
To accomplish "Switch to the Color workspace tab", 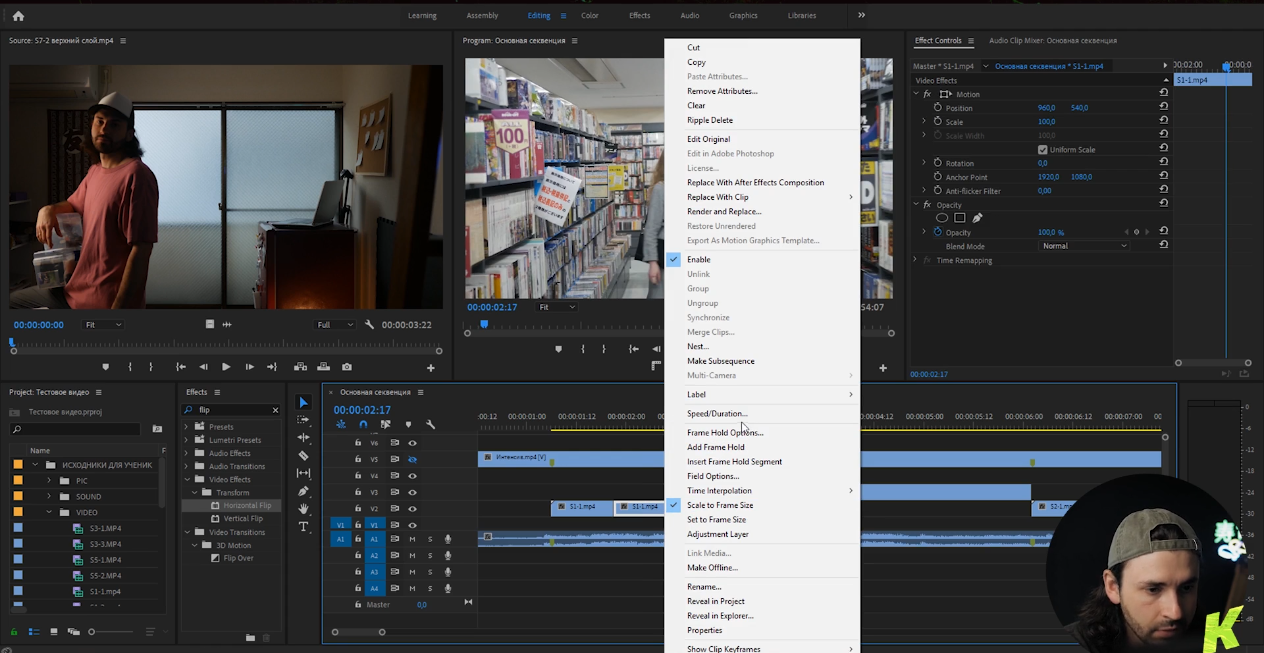I will click(x=590, y=16).
